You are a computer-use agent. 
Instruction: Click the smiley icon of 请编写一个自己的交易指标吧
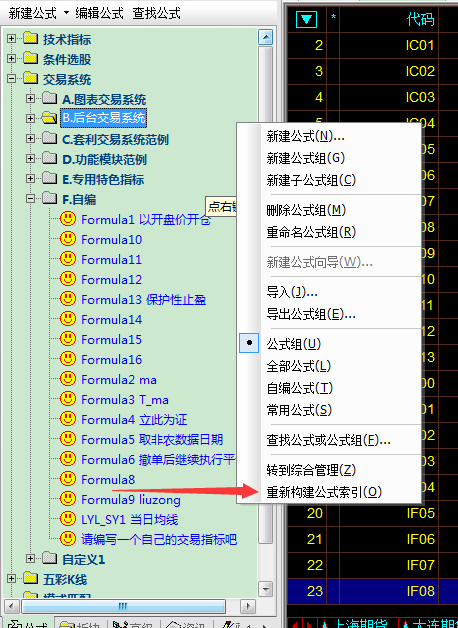pyautogui.click(x=68, y=539)
